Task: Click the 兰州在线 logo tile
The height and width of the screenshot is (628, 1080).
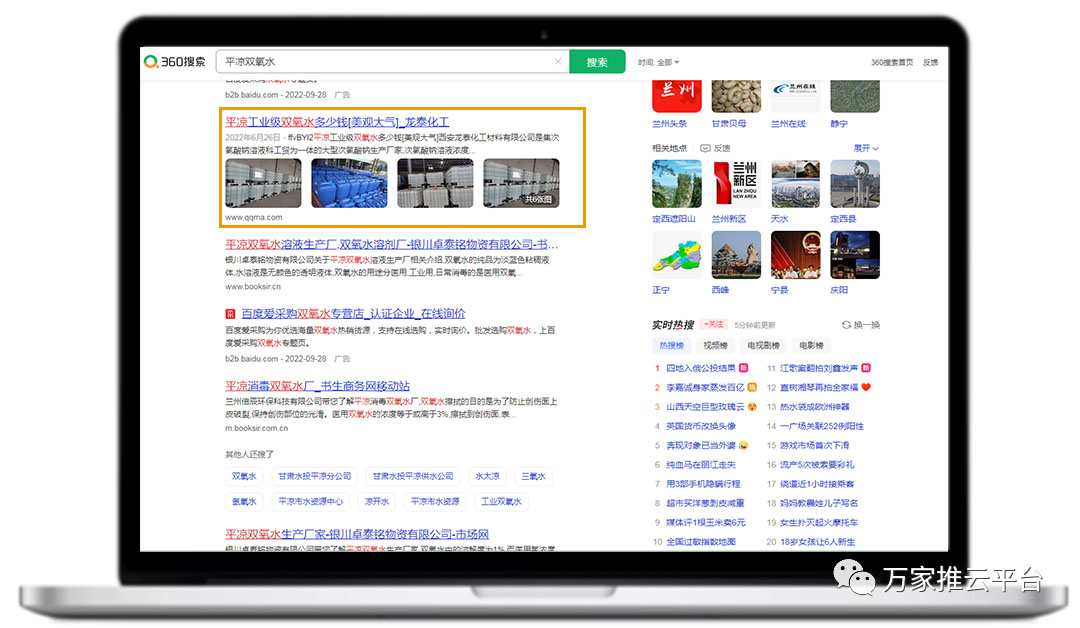Action: pyautogui.click(x=795, y=95)
